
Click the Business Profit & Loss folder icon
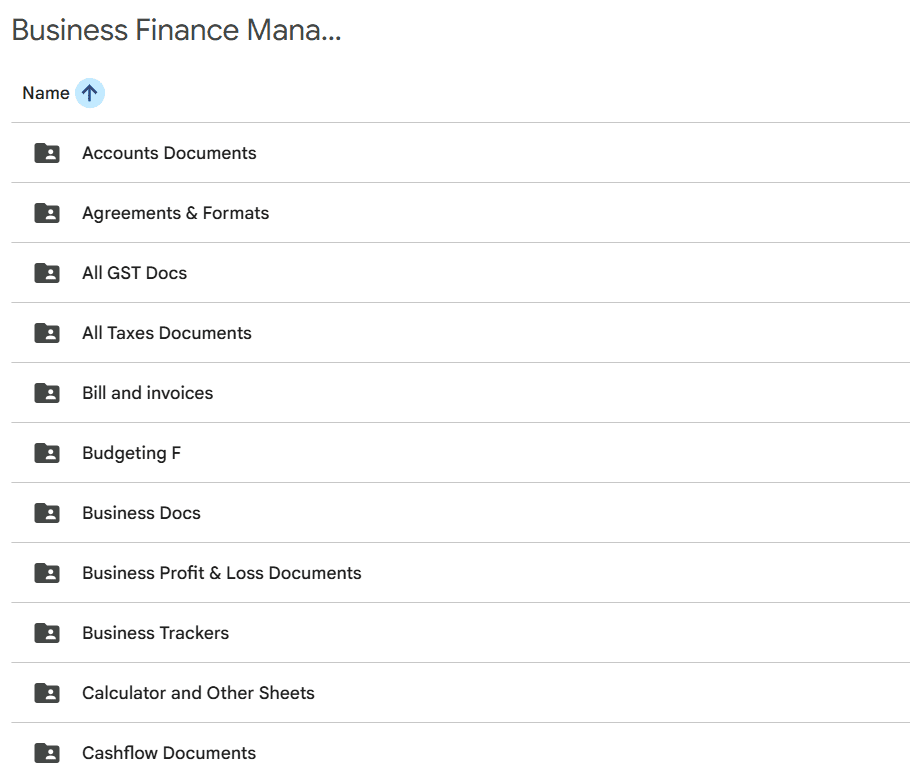(x=47, y=573)
